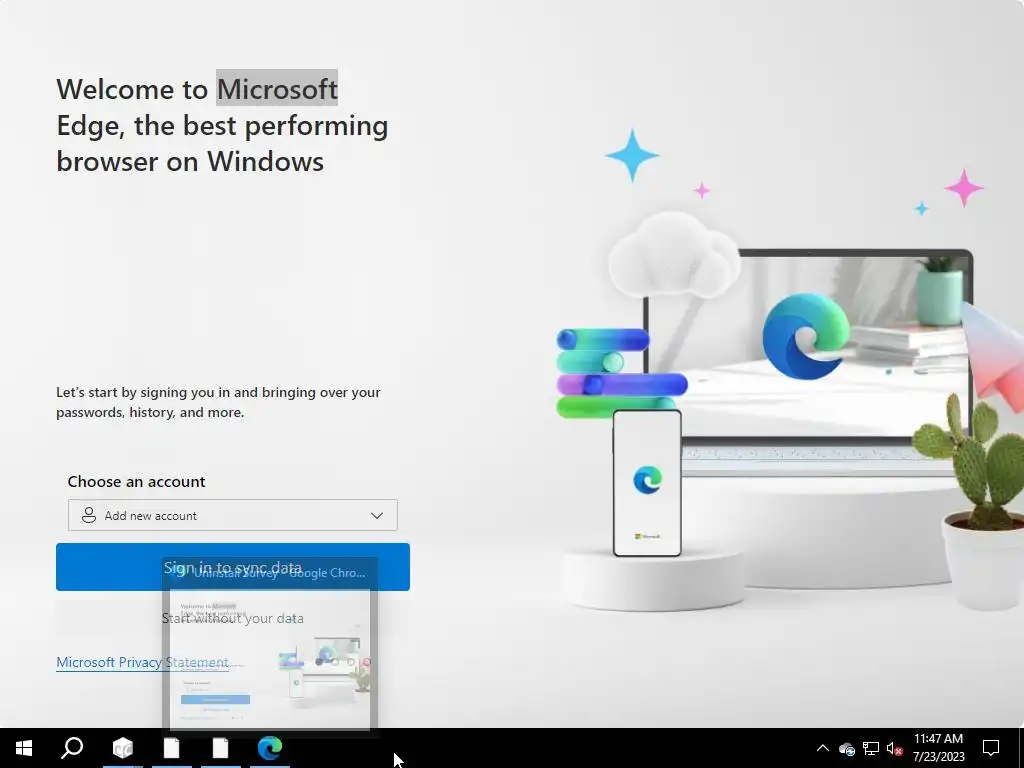Image resolution: width=1024 pixels, height=768 pixels.
Task: Open the network status tray icon
Action: [x=871, y=748]
